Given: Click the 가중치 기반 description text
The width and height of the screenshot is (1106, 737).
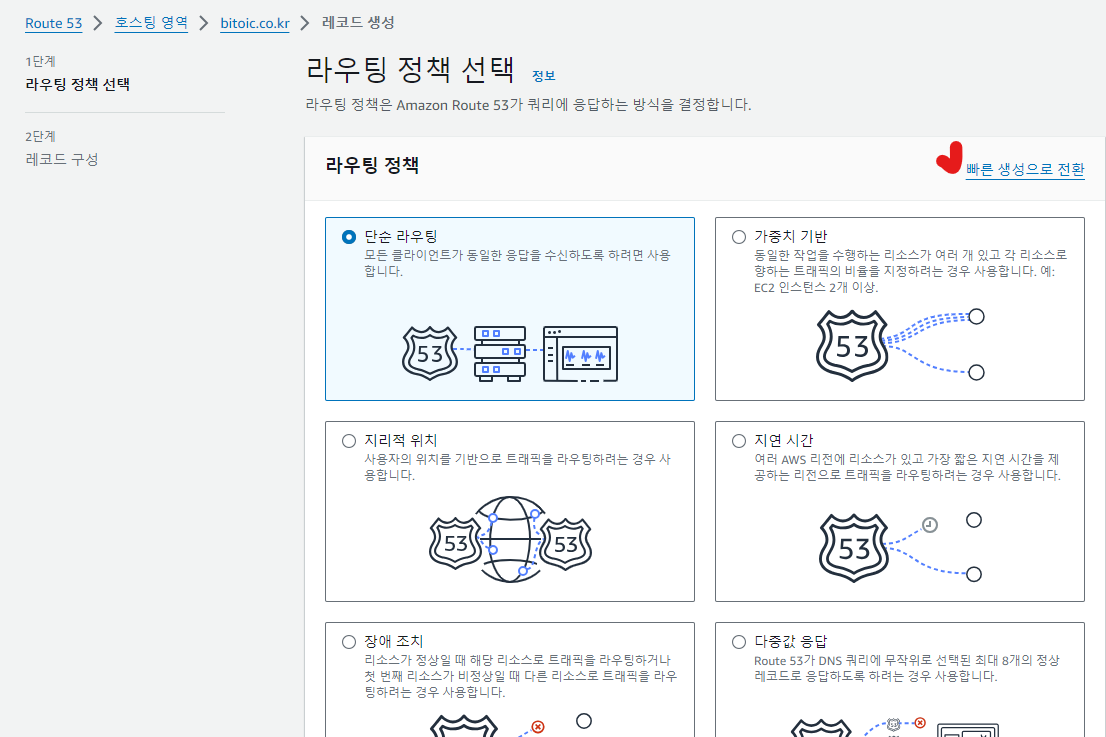Looking at the screenshot, I should (911, 271).
